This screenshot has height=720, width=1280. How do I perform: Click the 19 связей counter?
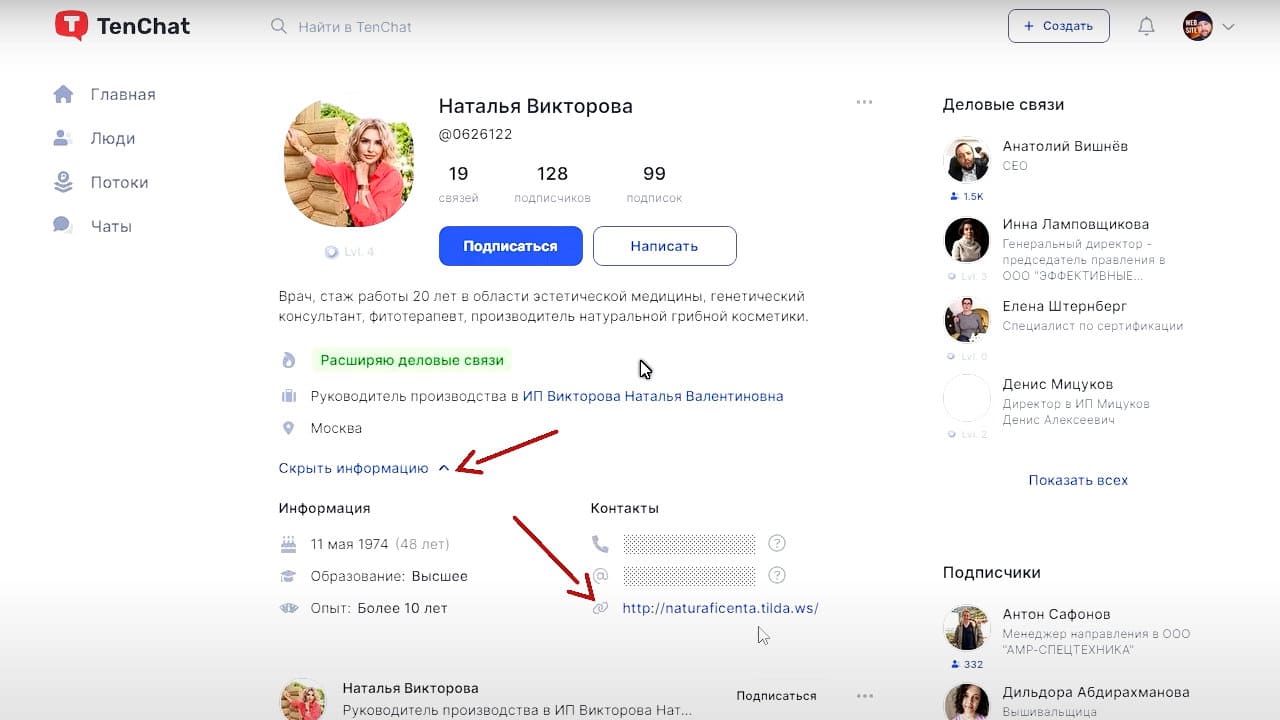tap(458, 184)
